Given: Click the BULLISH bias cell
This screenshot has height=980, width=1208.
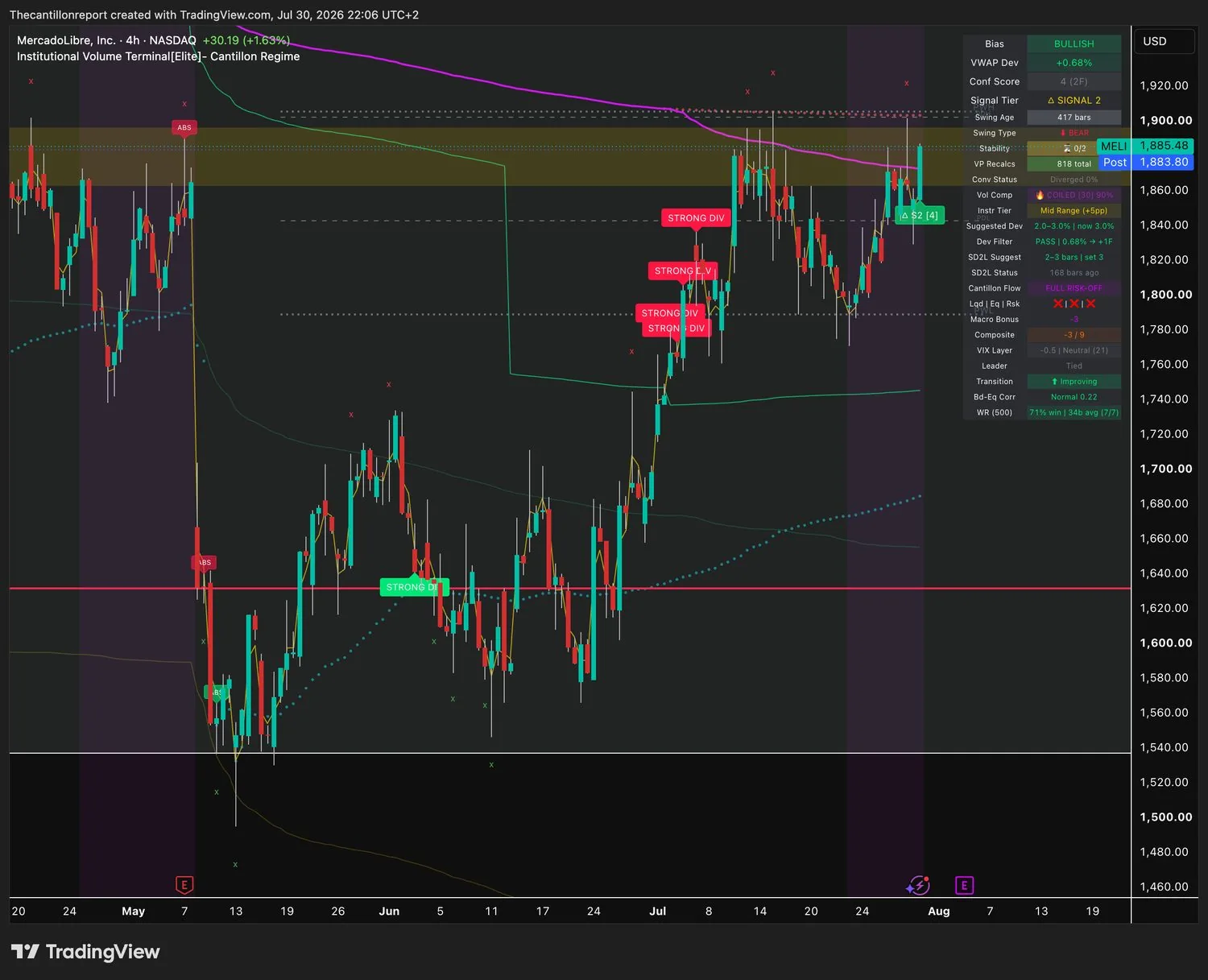Looking at the screenshot, I should click(1074, 43).
